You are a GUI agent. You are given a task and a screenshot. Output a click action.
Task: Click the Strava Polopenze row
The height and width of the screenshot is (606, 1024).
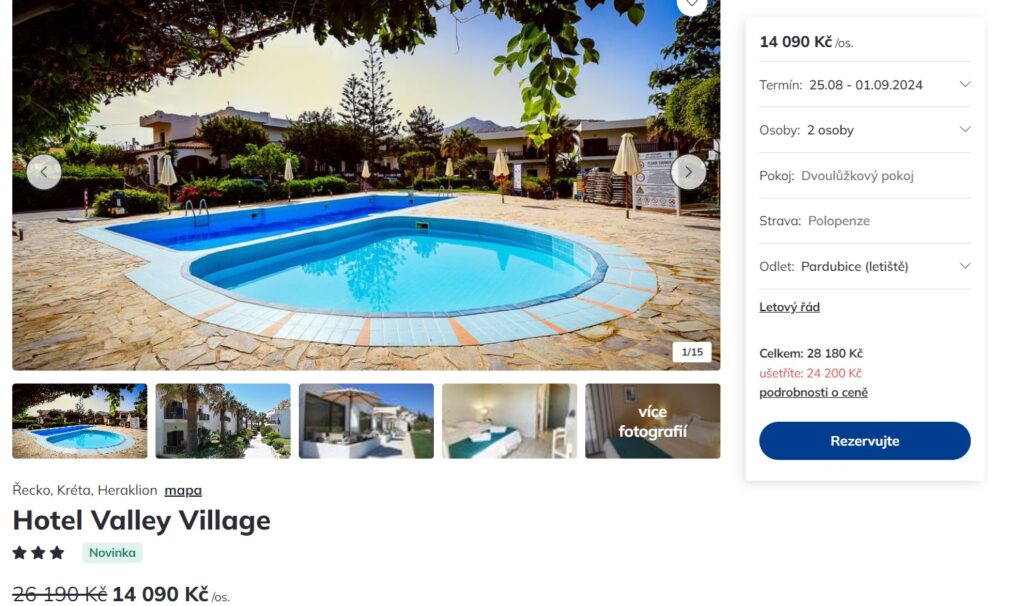click(865, 221)
